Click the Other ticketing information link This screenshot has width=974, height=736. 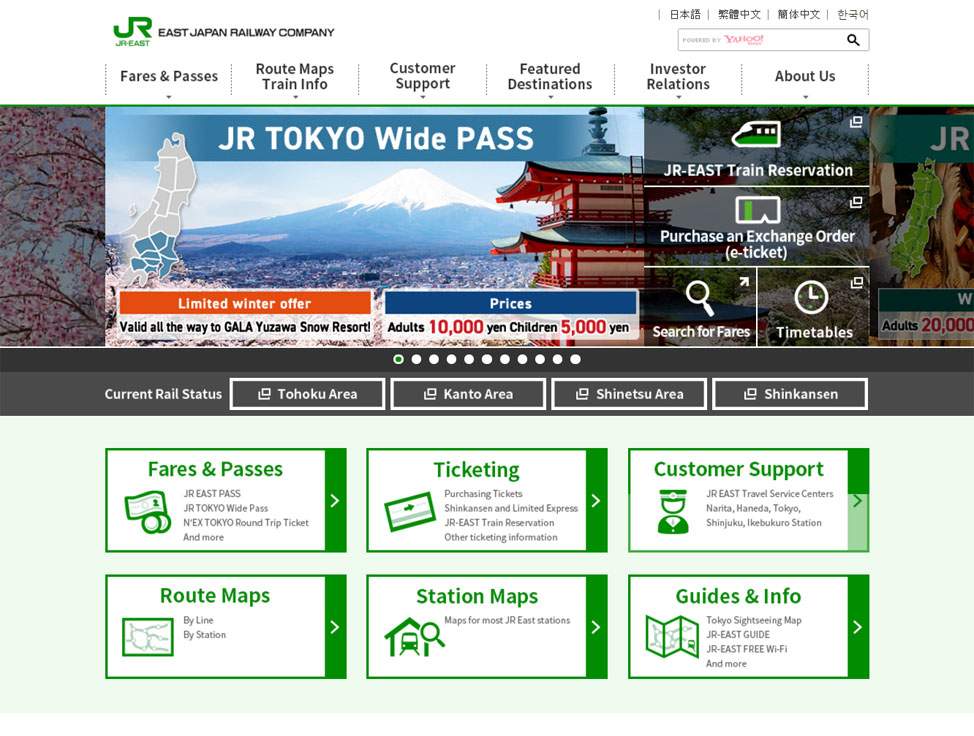click(x=501, y=537)
